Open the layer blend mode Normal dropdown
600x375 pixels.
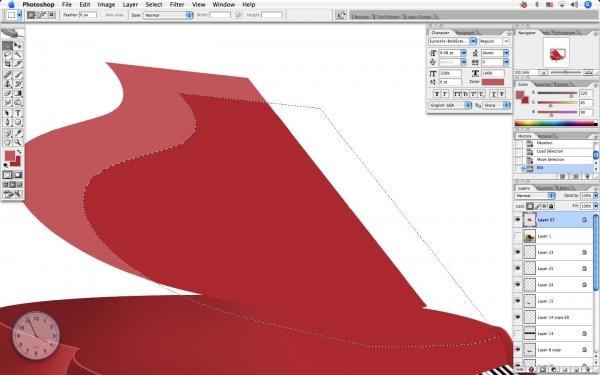click(535, 196)
